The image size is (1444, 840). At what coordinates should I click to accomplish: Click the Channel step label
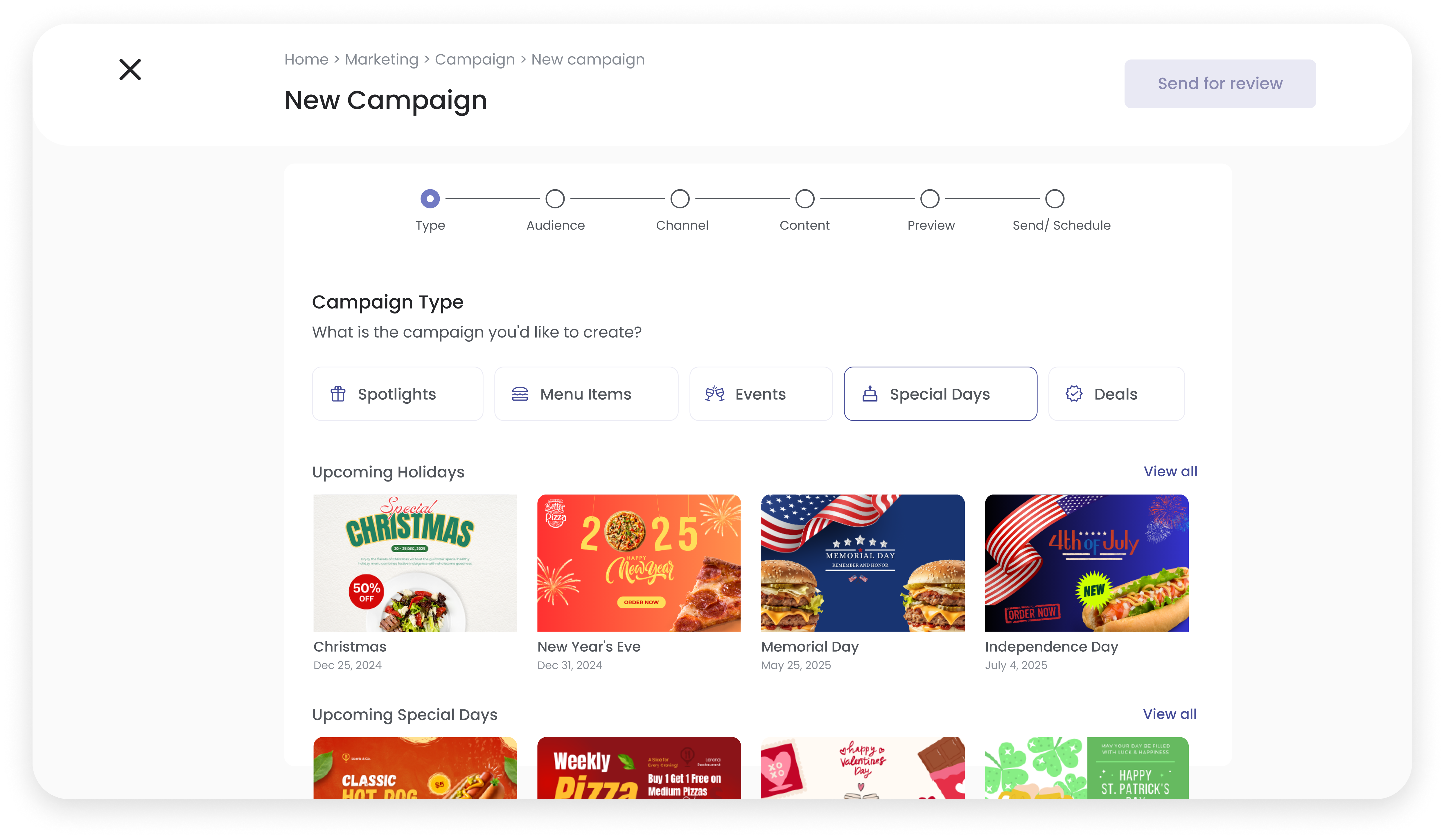(682, 225)
